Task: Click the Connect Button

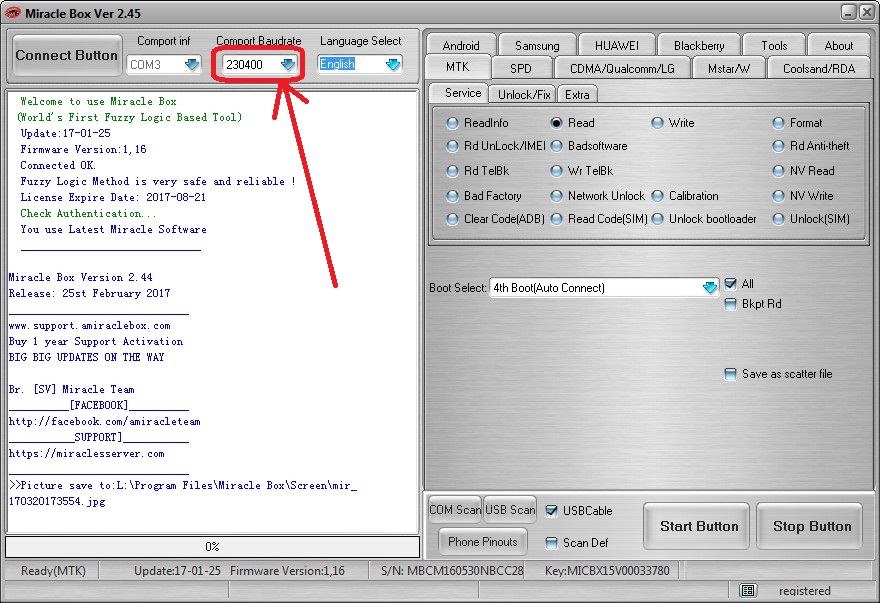Action: pos(67,55)
